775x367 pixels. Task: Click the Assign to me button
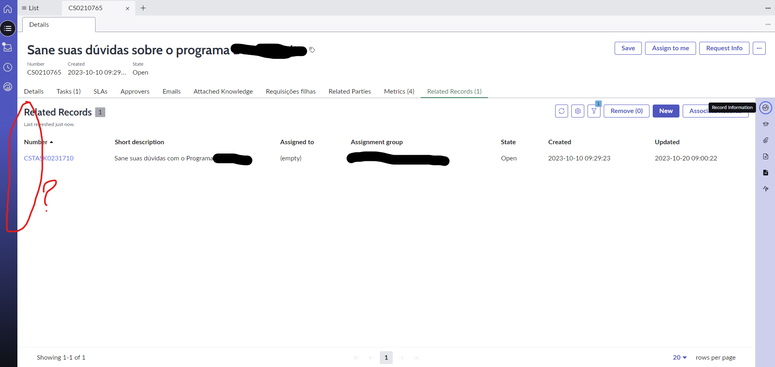point(670,48)
